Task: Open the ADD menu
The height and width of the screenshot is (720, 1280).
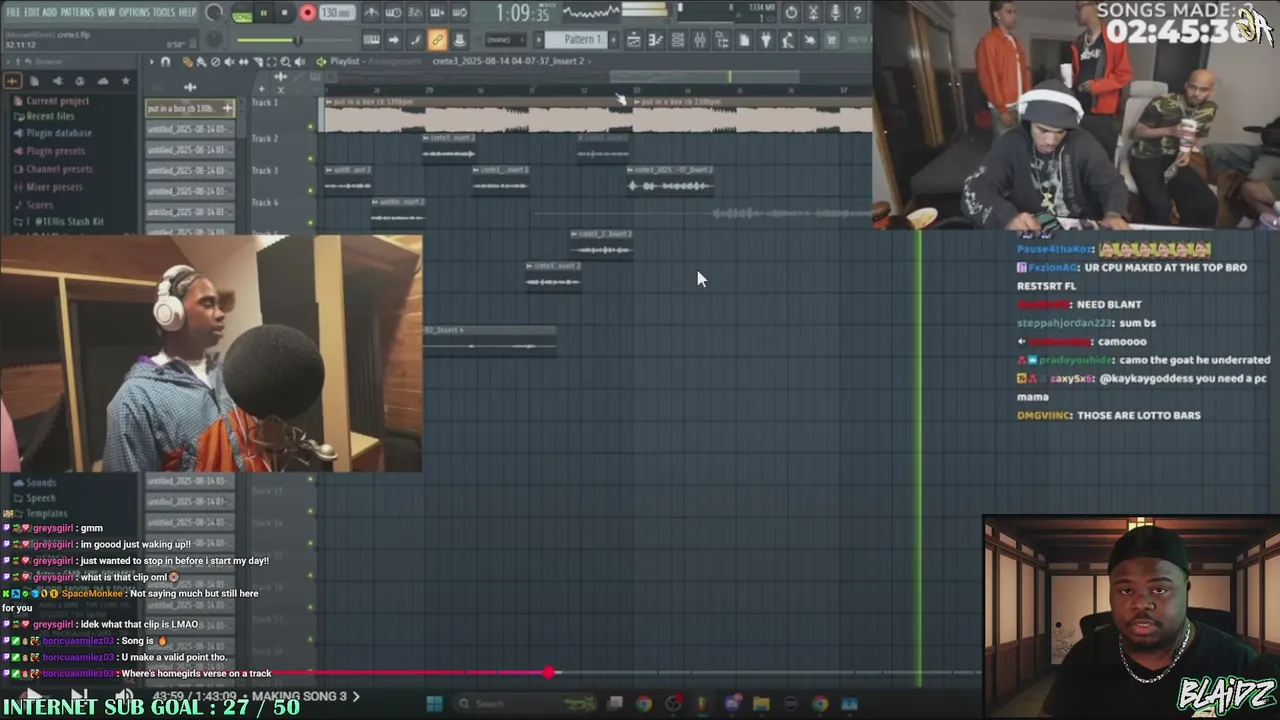Action: (x=50, y=12)
